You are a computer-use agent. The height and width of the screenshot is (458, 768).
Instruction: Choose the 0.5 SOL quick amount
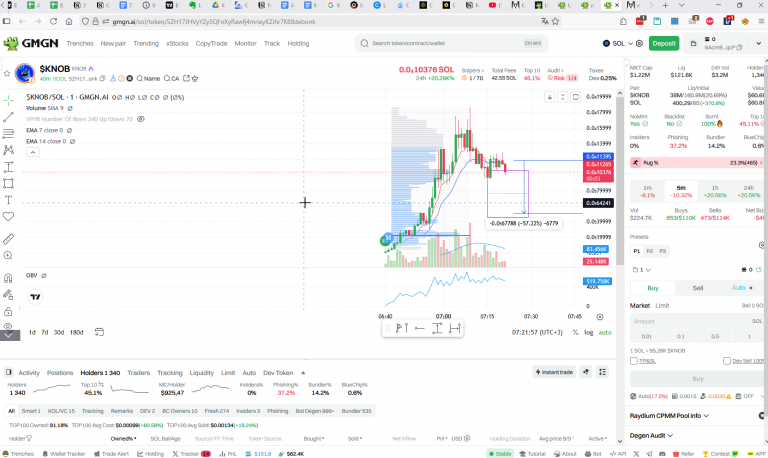click(715, 337)
